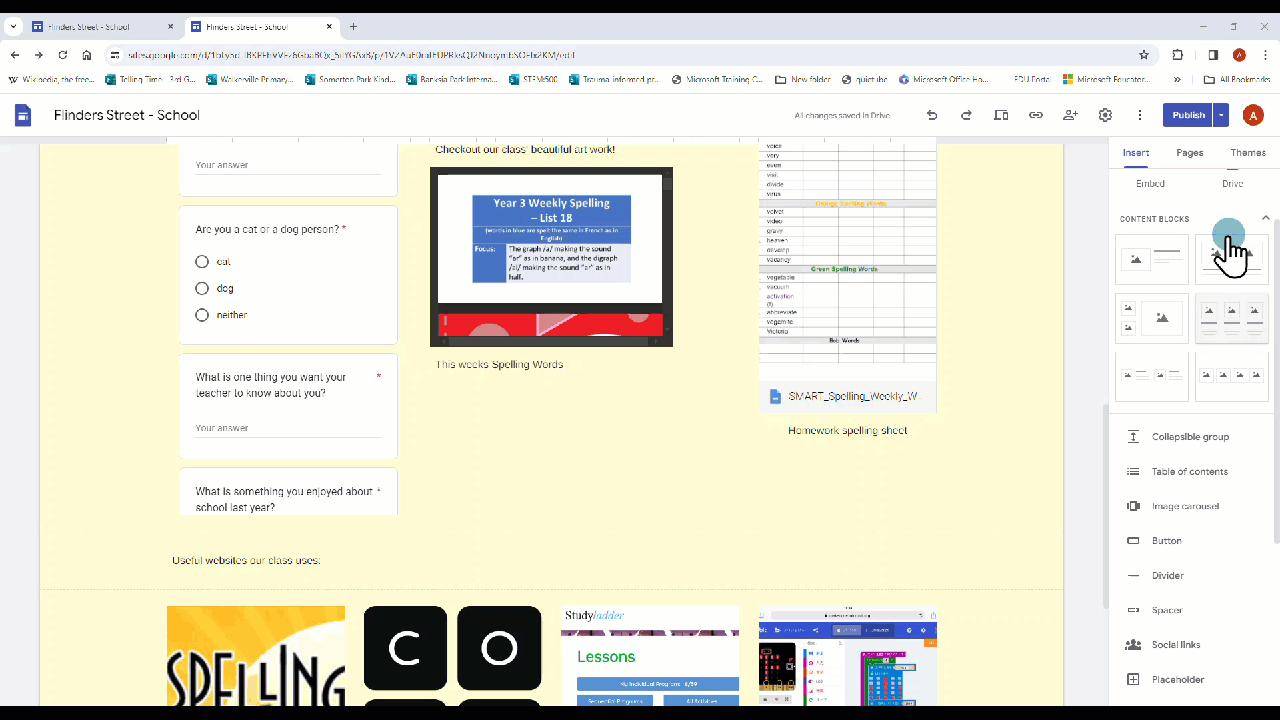1280x720 pixels.
Task: Open Chrome tab search dropdown
Action: pos(13,27)
